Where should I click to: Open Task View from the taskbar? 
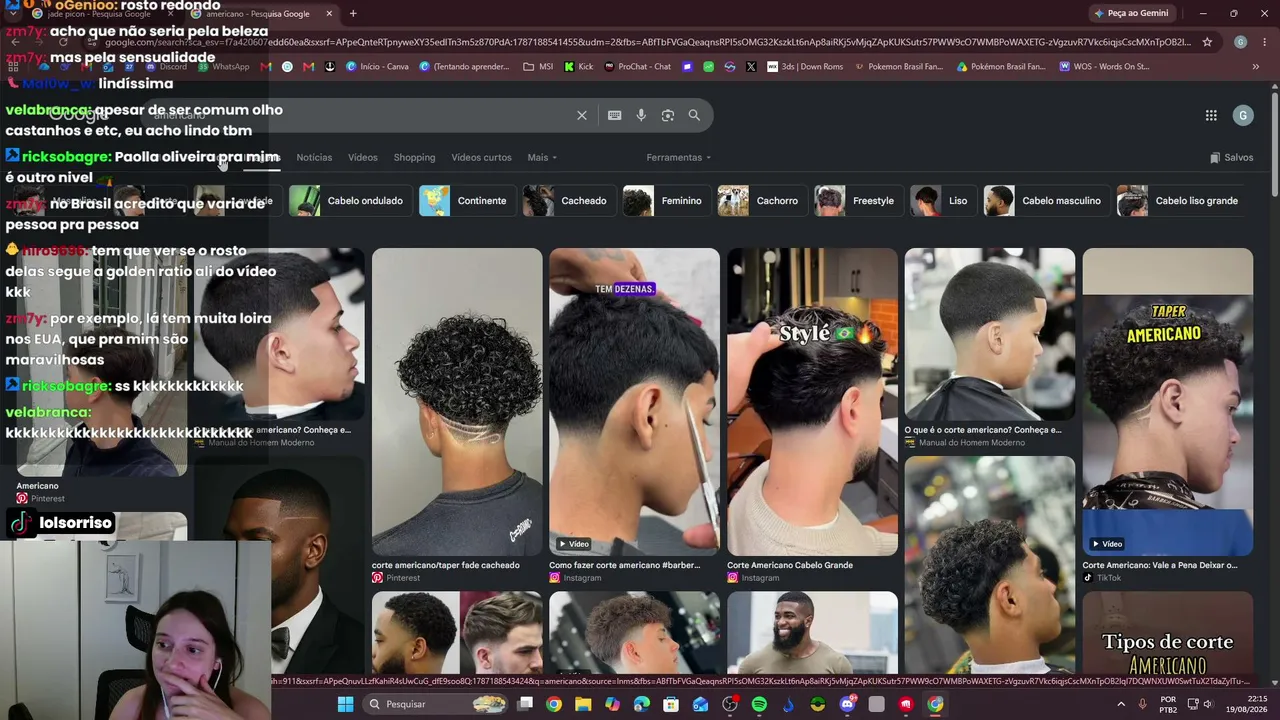[525, 704]
